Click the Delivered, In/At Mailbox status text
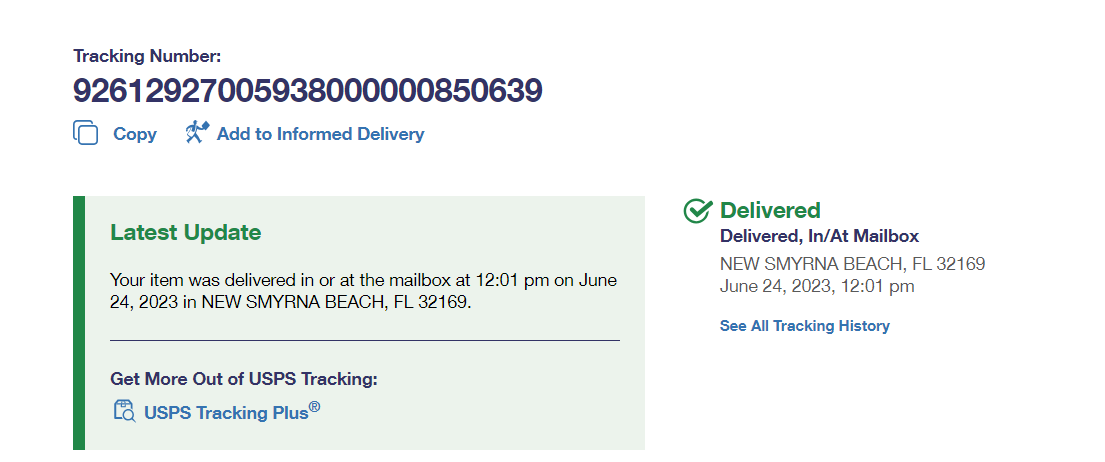This screenshot has width=1105, height=462. (x=819, y=237)
